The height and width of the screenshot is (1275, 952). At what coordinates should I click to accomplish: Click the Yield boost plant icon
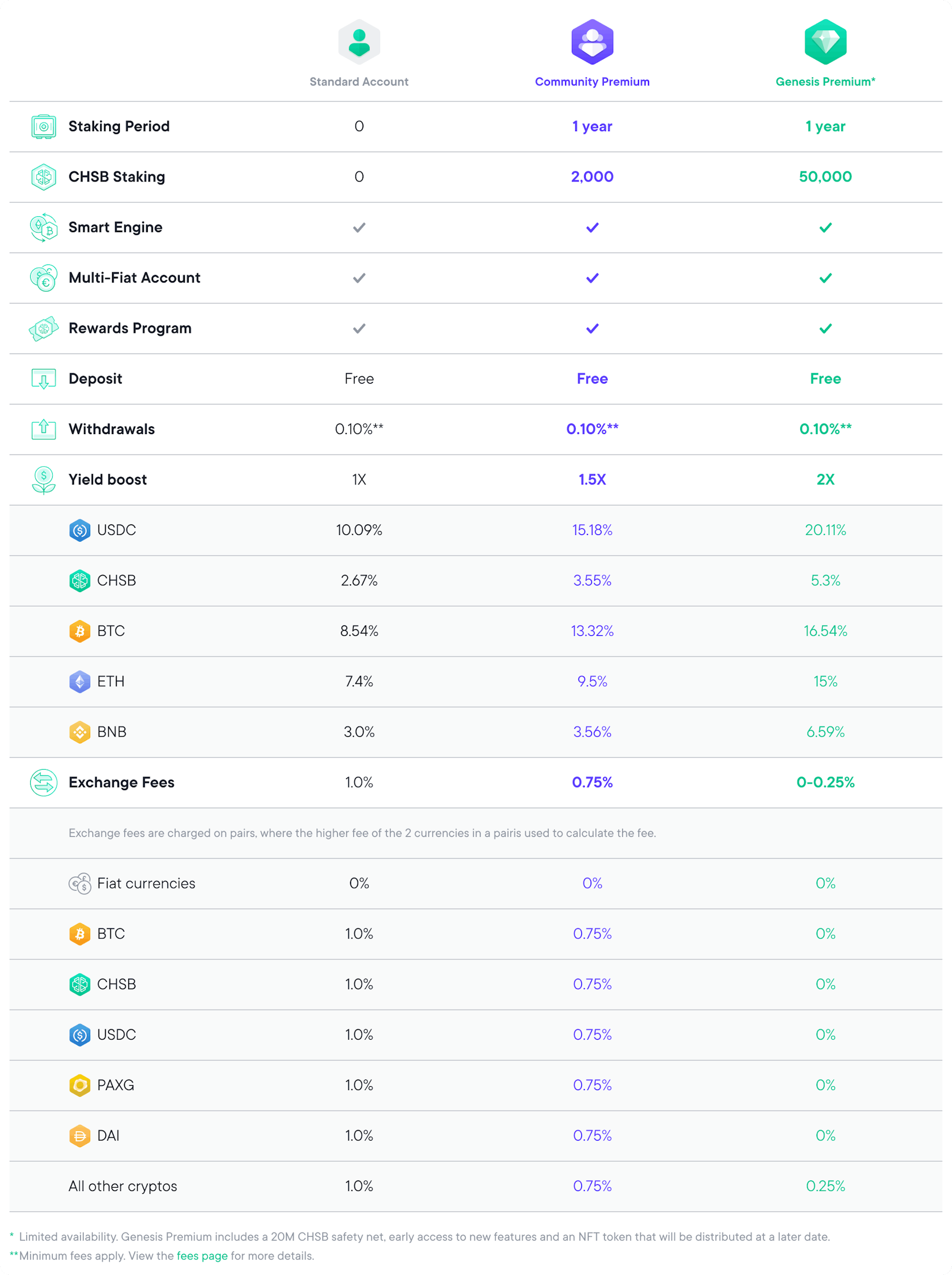43,480
